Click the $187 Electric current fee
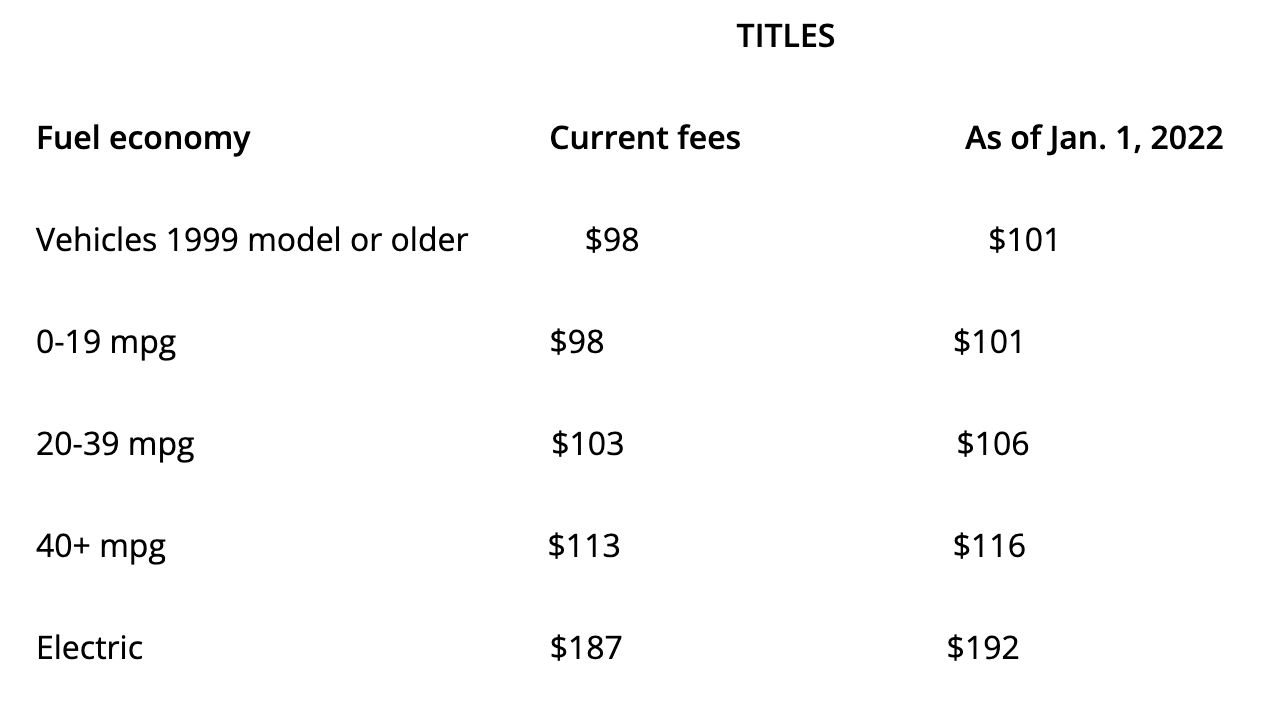The image size is (1274, 712). click(586, 648)
